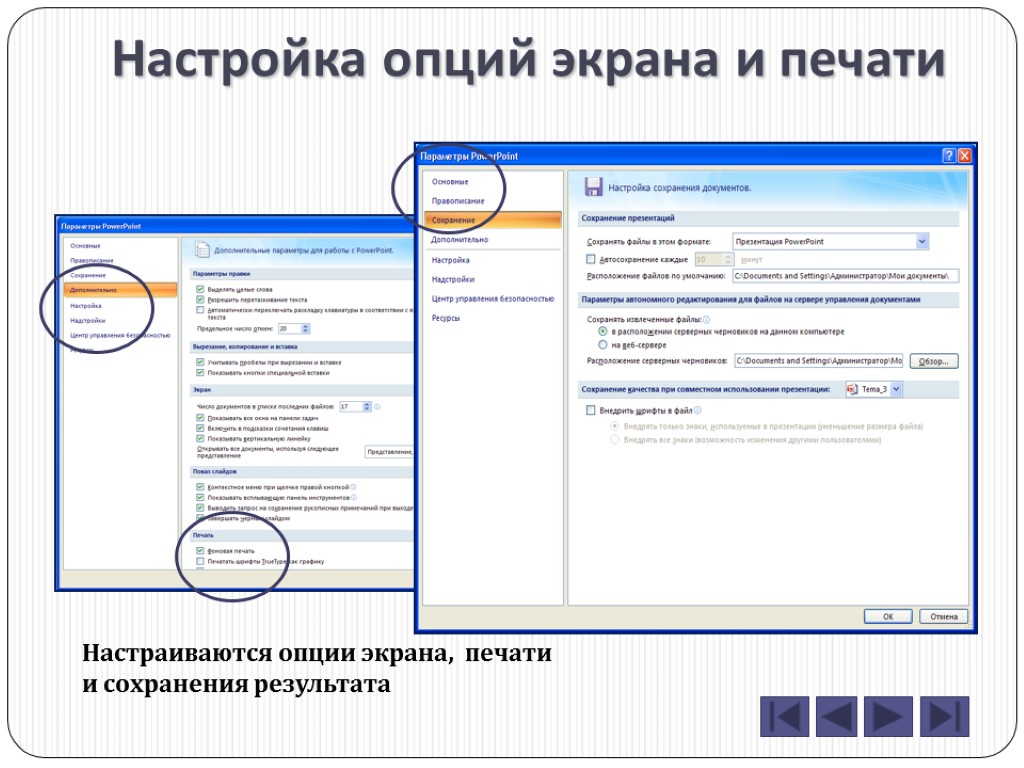
Task: Click the default file location path field
Action: click(x=845, y=276)
